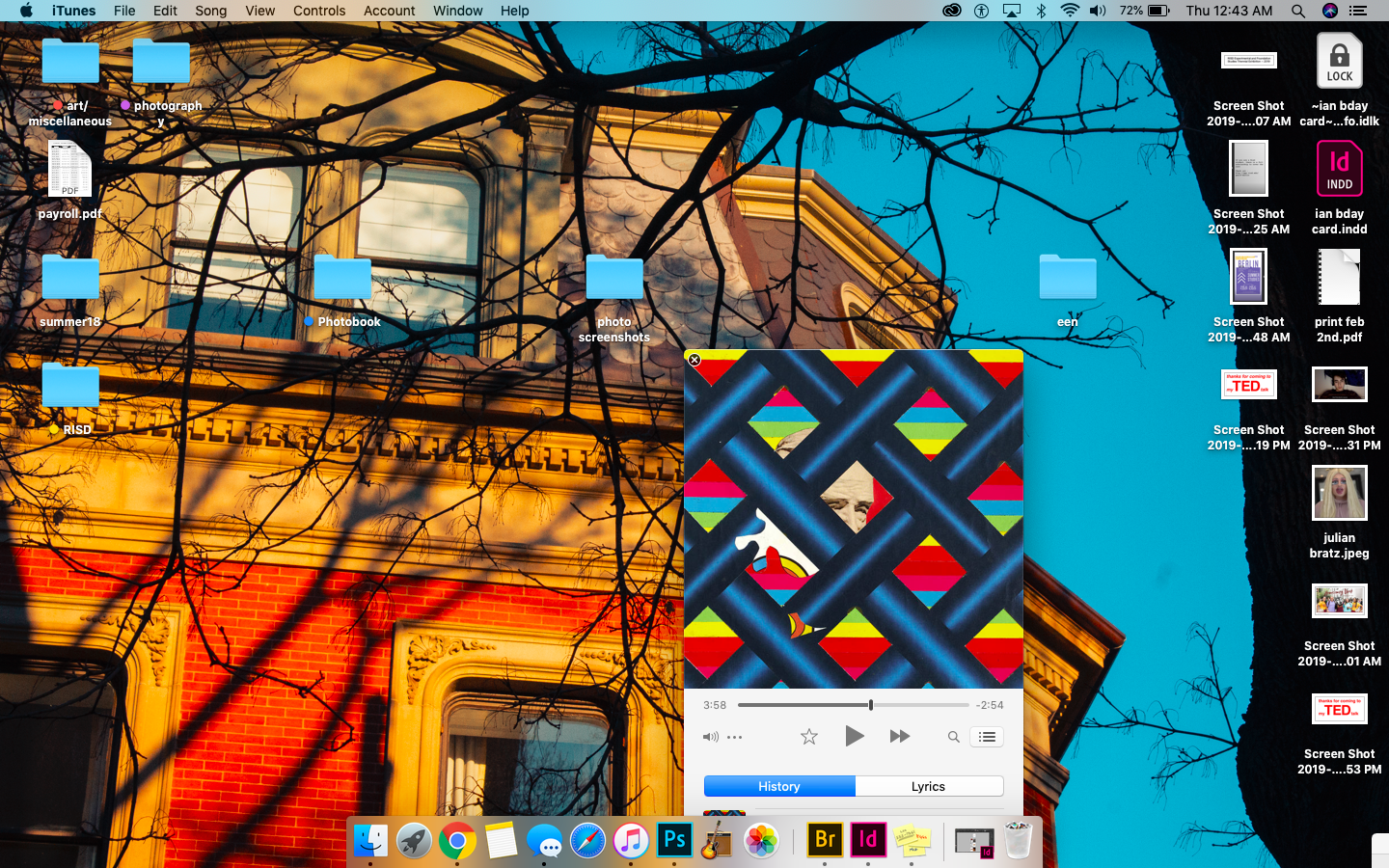Image resolution: width=1389 pixels, height=868 pixels.
Task: Select the een folder
Action: tap(1068, 291)
